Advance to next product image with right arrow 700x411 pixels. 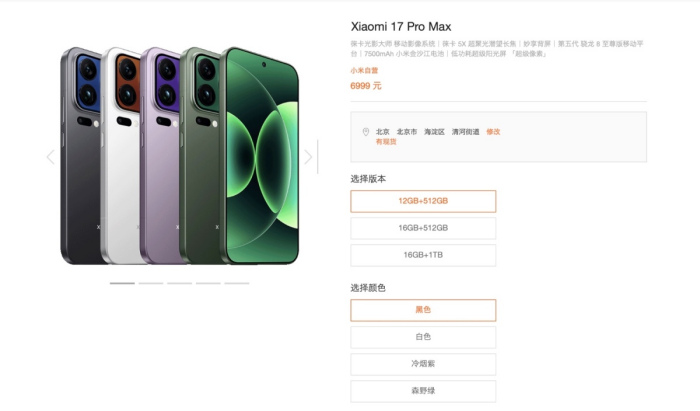[x=308, y=157]
